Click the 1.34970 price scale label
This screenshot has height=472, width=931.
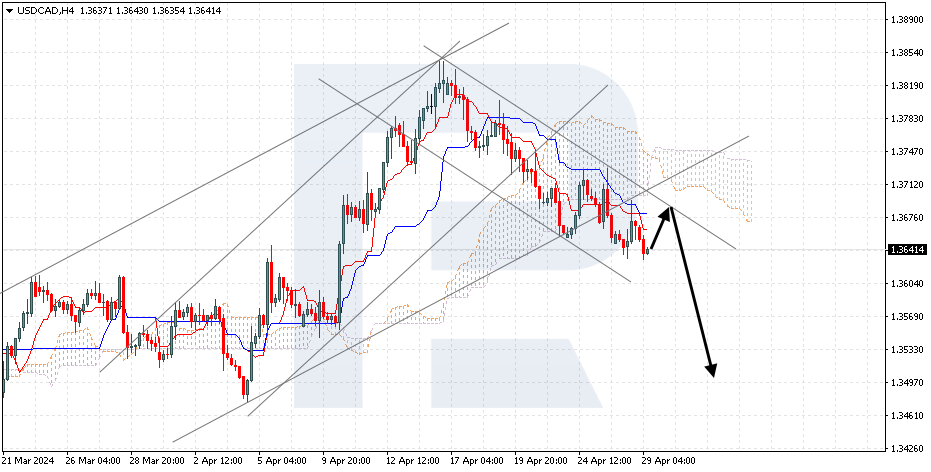[x=907, y=382]
